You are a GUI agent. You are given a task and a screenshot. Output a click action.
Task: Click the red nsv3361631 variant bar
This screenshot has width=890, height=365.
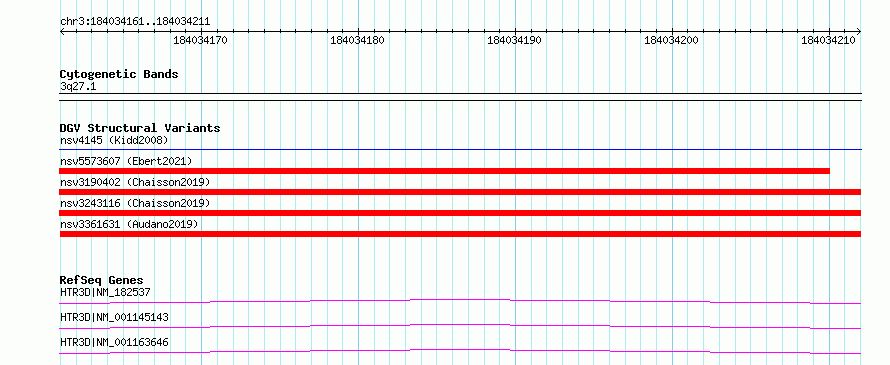tap(460, 234)
